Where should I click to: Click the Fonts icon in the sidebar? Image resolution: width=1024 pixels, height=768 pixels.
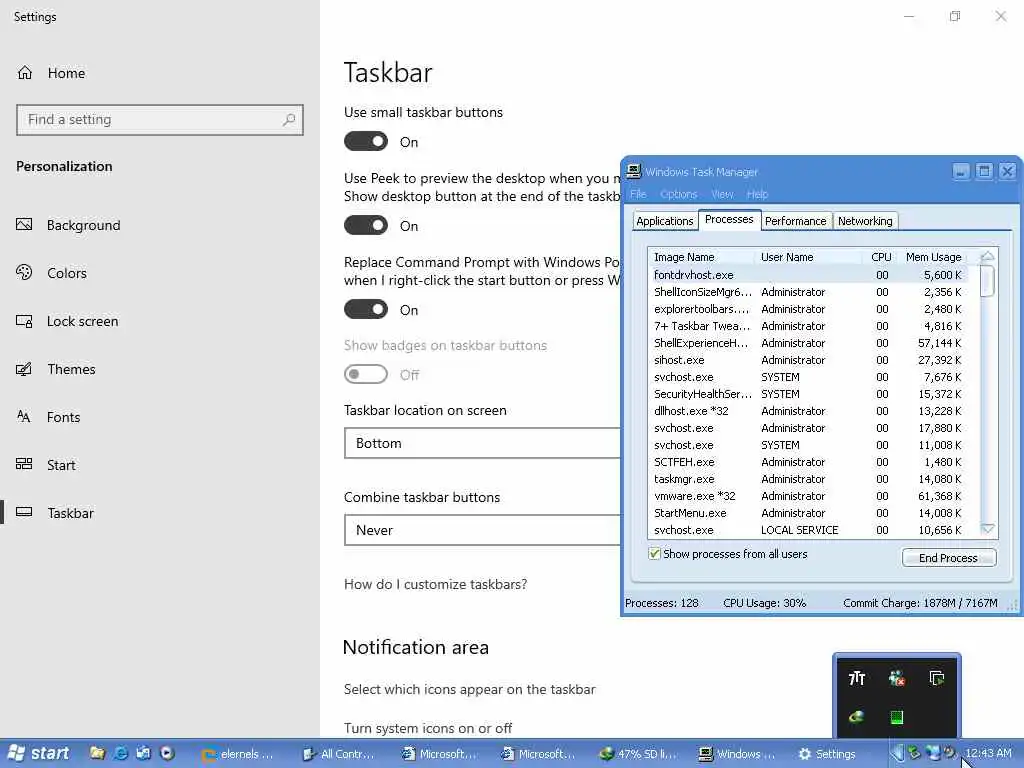(x=24, y=417)
